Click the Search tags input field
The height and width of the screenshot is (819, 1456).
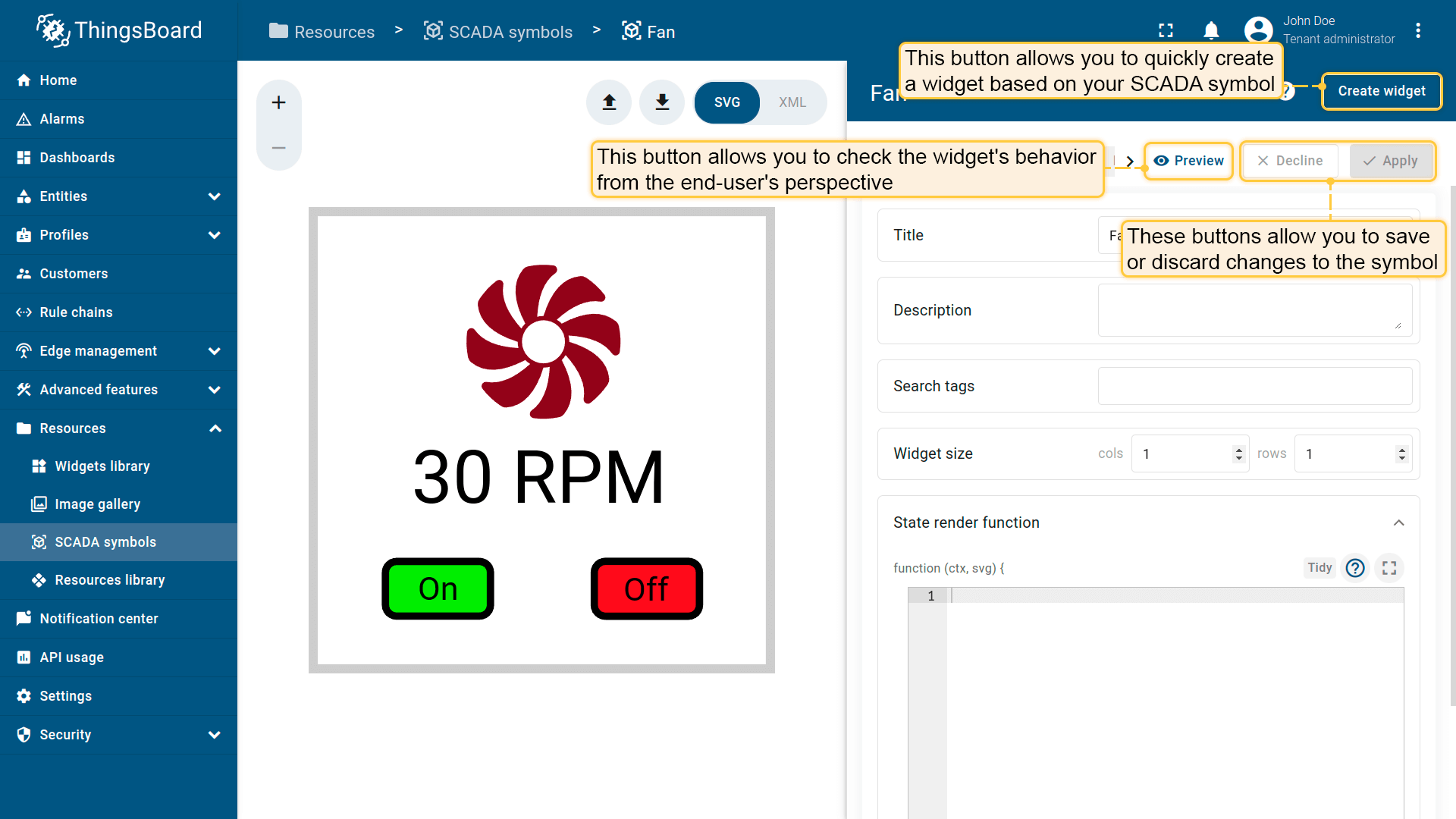(1254, 386)
